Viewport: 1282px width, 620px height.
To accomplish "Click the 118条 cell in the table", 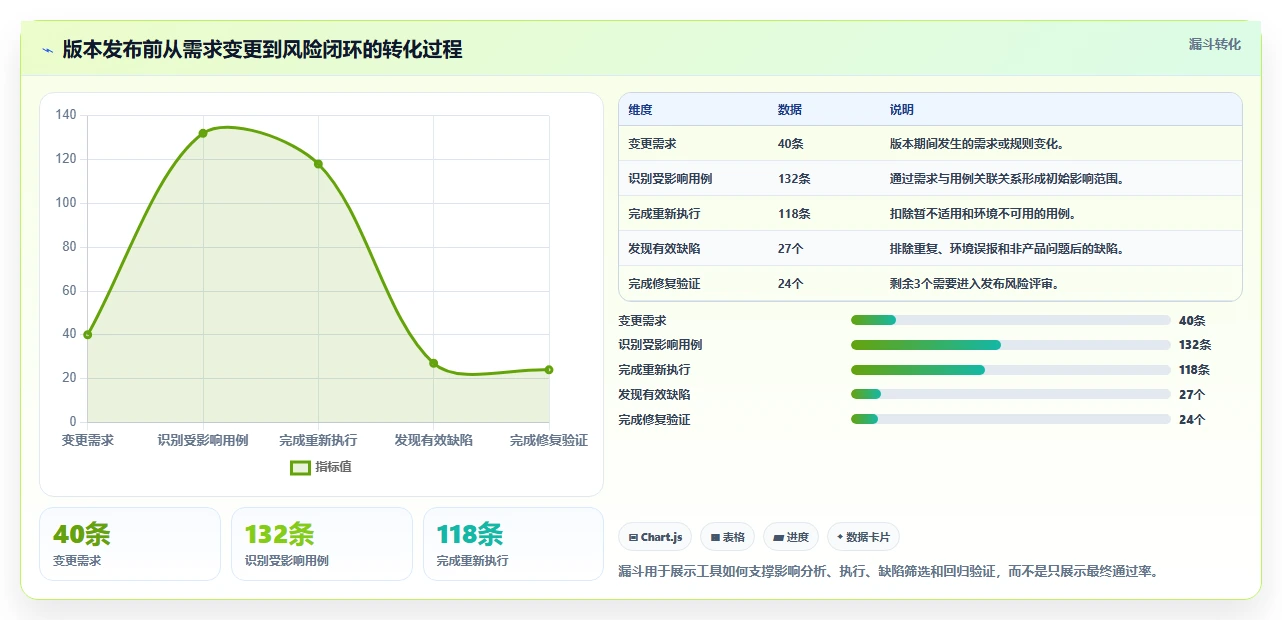I will 794,214.
